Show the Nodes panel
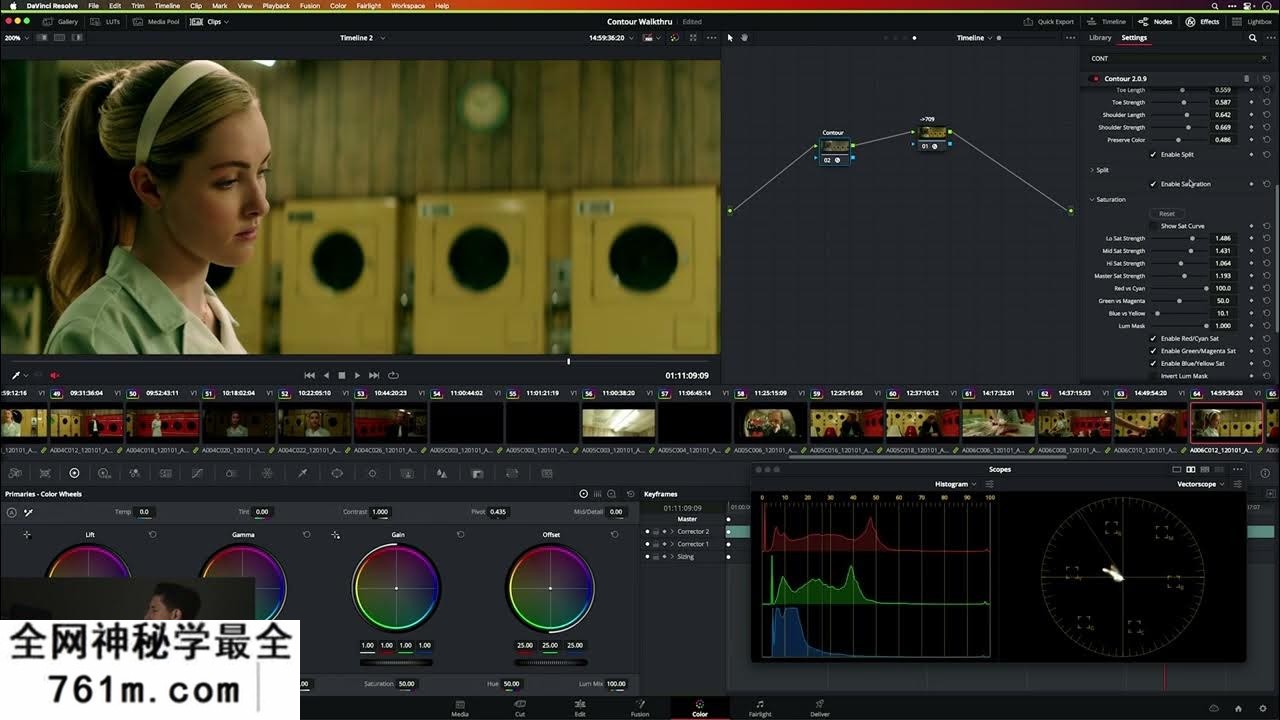The image size is (1280, 720). click(x=1156, y=21)
